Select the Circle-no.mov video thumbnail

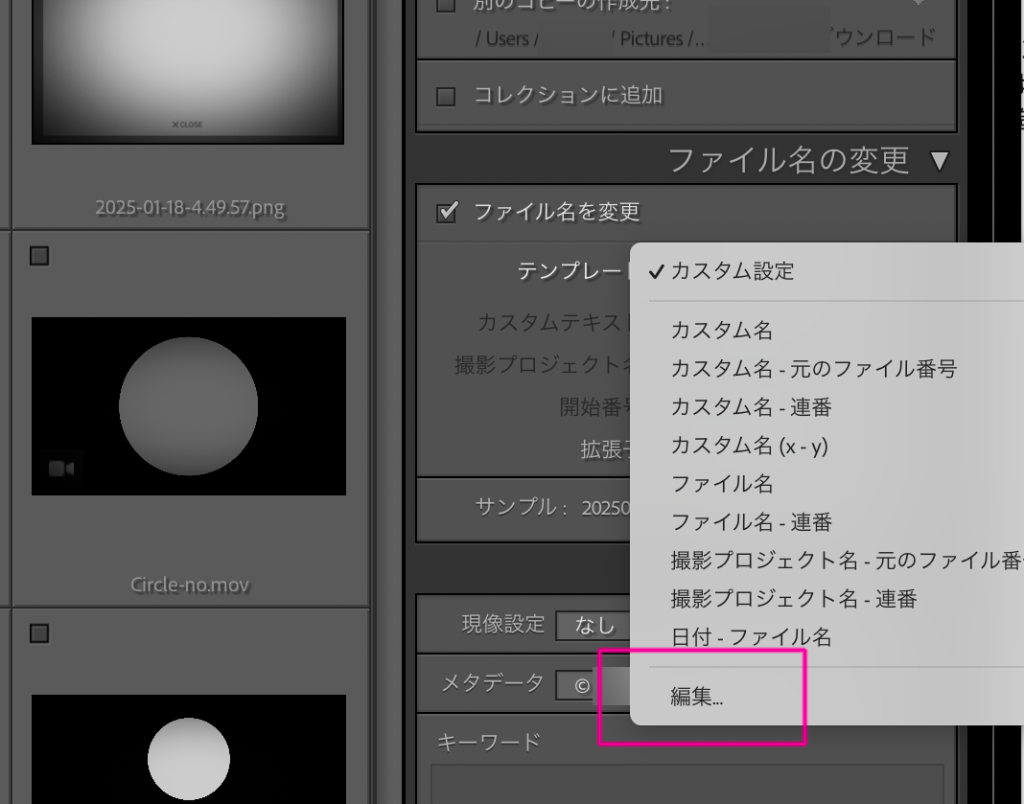188,406
